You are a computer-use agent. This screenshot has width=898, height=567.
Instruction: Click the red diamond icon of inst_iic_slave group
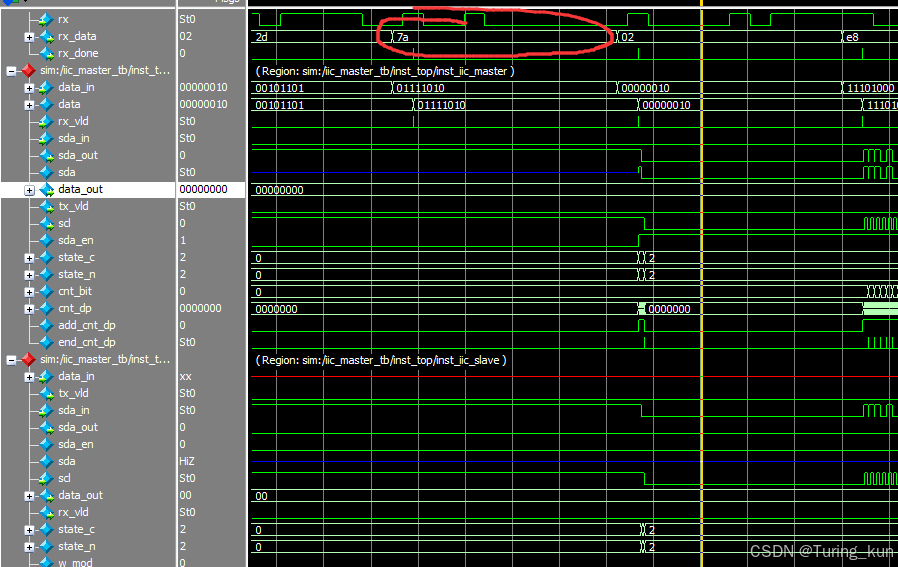(x=28, y=360)
